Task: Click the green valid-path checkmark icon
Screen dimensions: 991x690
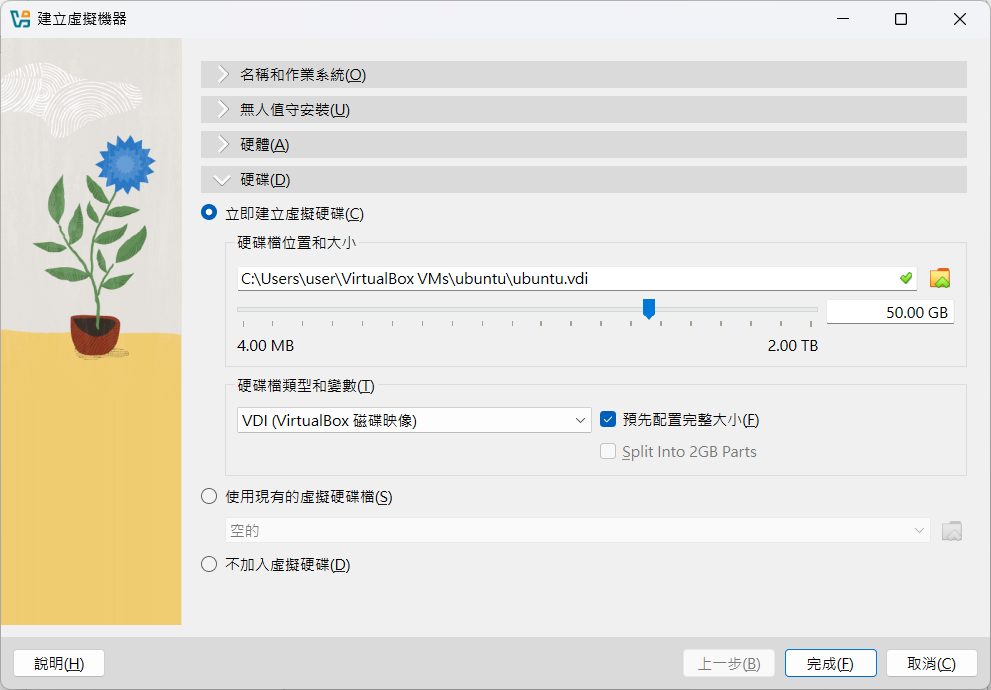Action: pos(906,278)
